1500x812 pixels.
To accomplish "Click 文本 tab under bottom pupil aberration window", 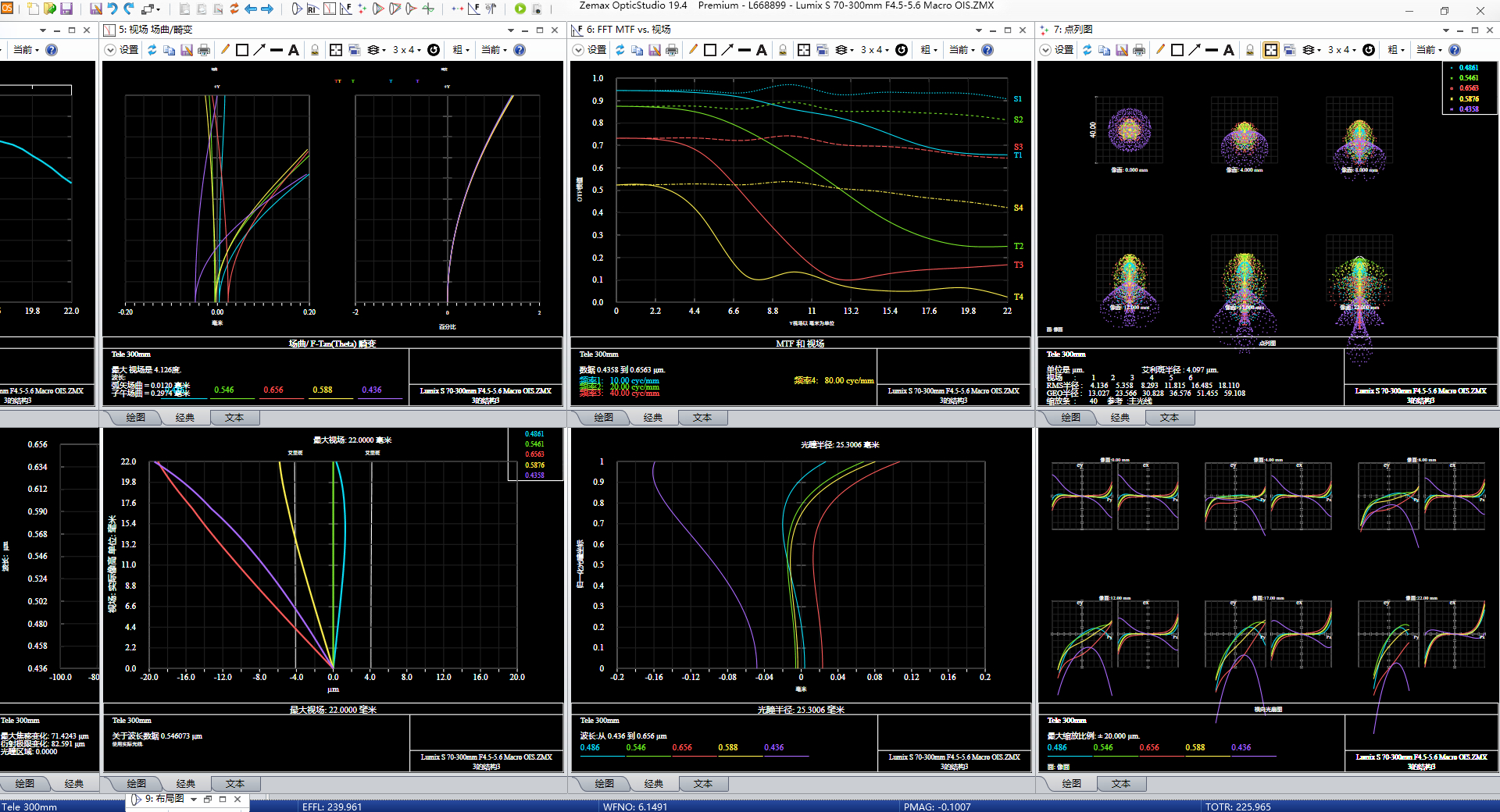I will click(703, 784).
